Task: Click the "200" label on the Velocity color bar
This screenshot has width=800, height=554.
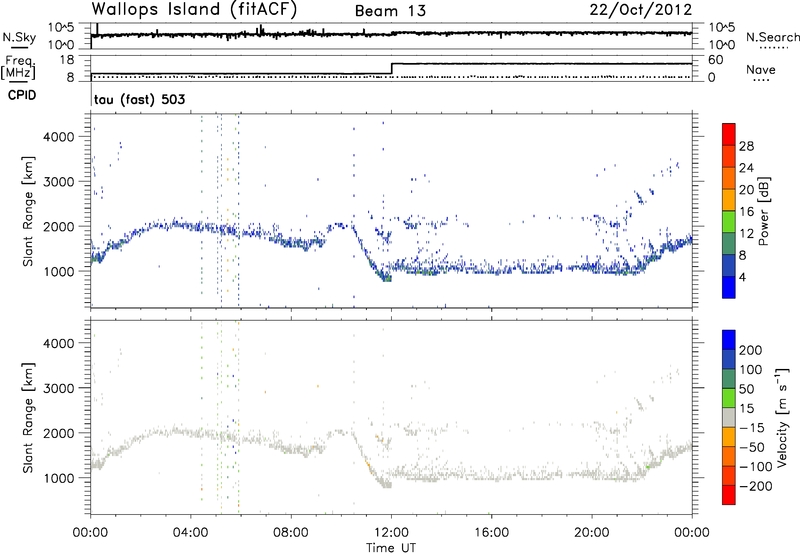Action: (751, 350)
